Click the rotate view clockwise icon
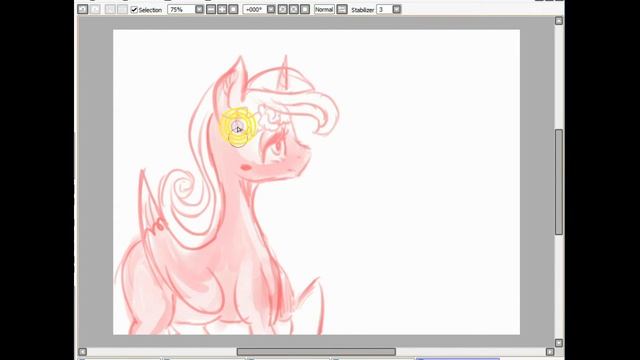 (294, 9)
